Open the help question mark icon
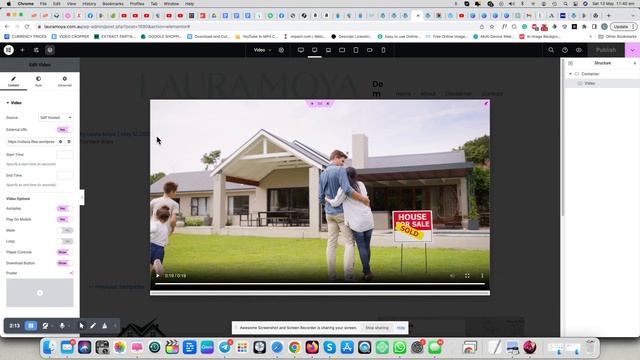 click(x=565, y=50)
